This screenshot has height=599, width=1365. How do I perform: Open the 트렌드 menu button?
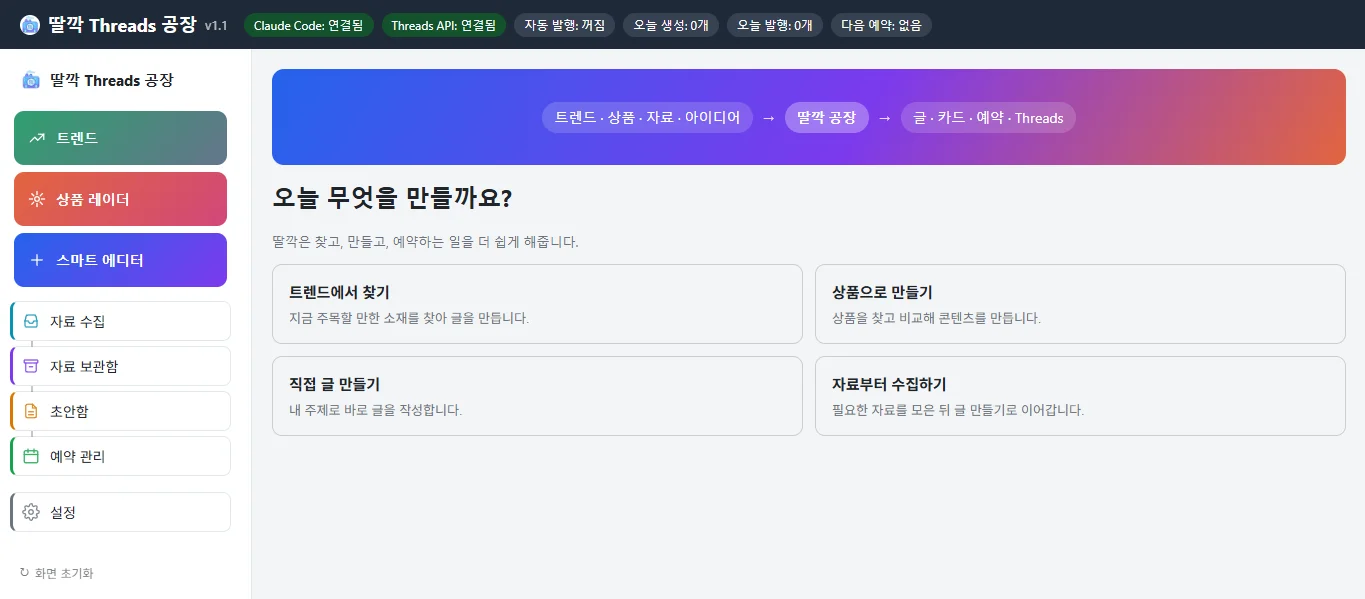(120, 138)
